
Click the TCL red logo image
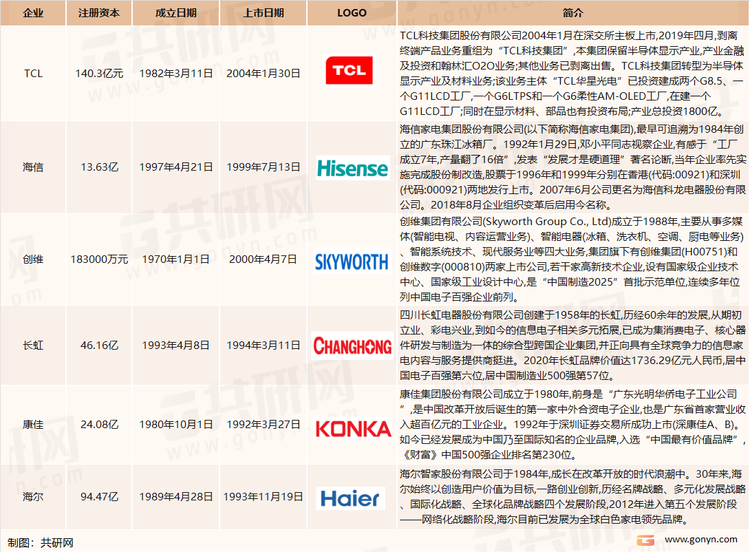[349, 70]
